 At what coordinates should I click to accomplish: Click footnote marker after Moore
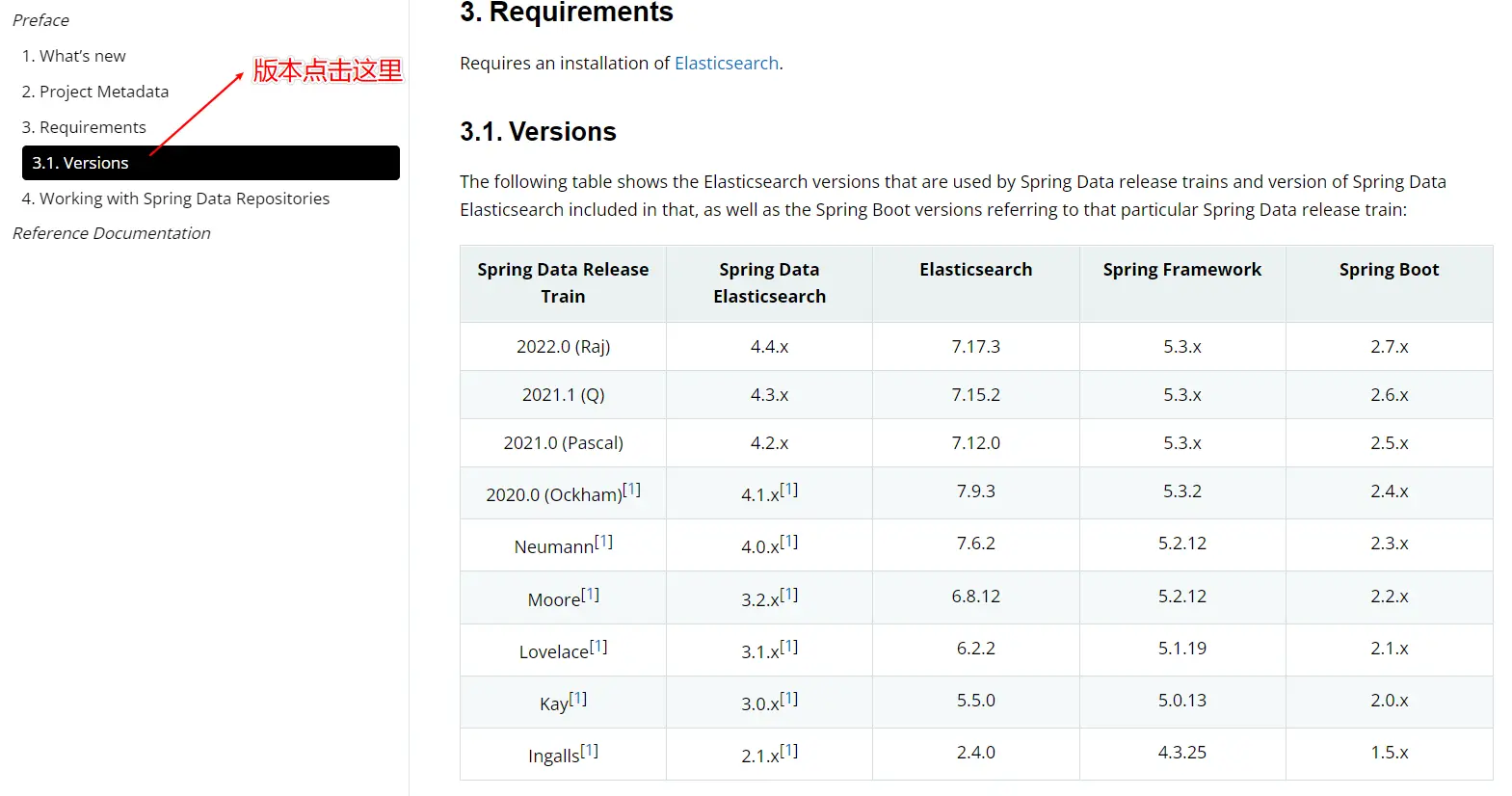coord(590,594)
